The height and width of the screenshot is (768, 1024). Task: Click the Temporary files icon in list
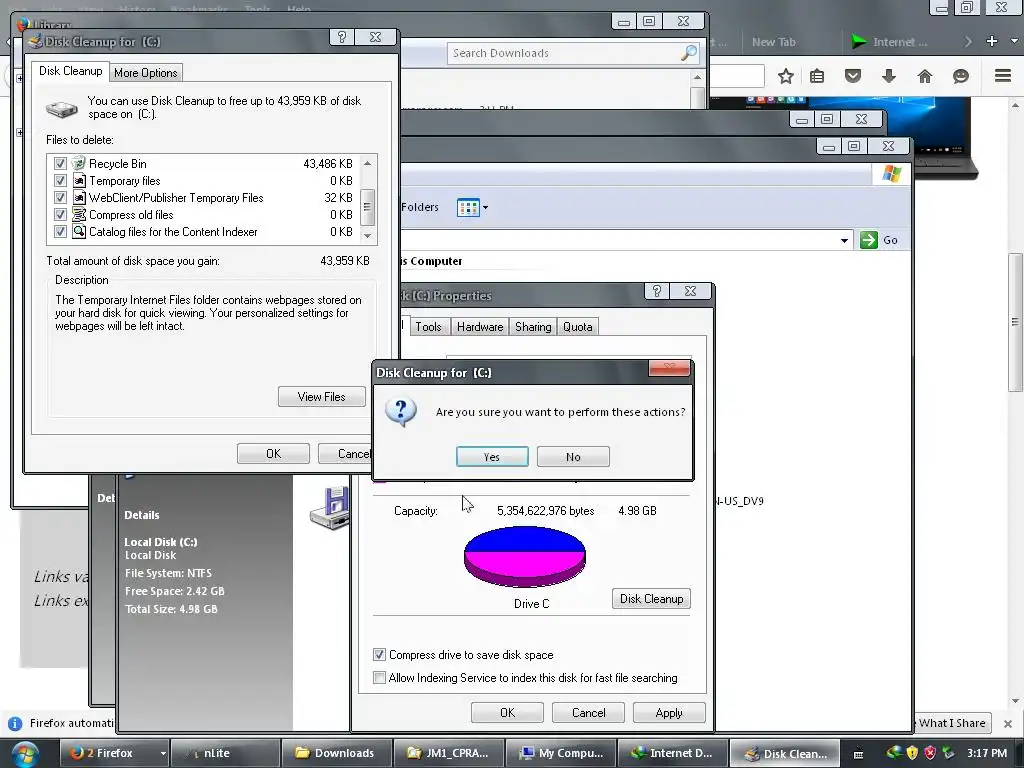[79, 180]
